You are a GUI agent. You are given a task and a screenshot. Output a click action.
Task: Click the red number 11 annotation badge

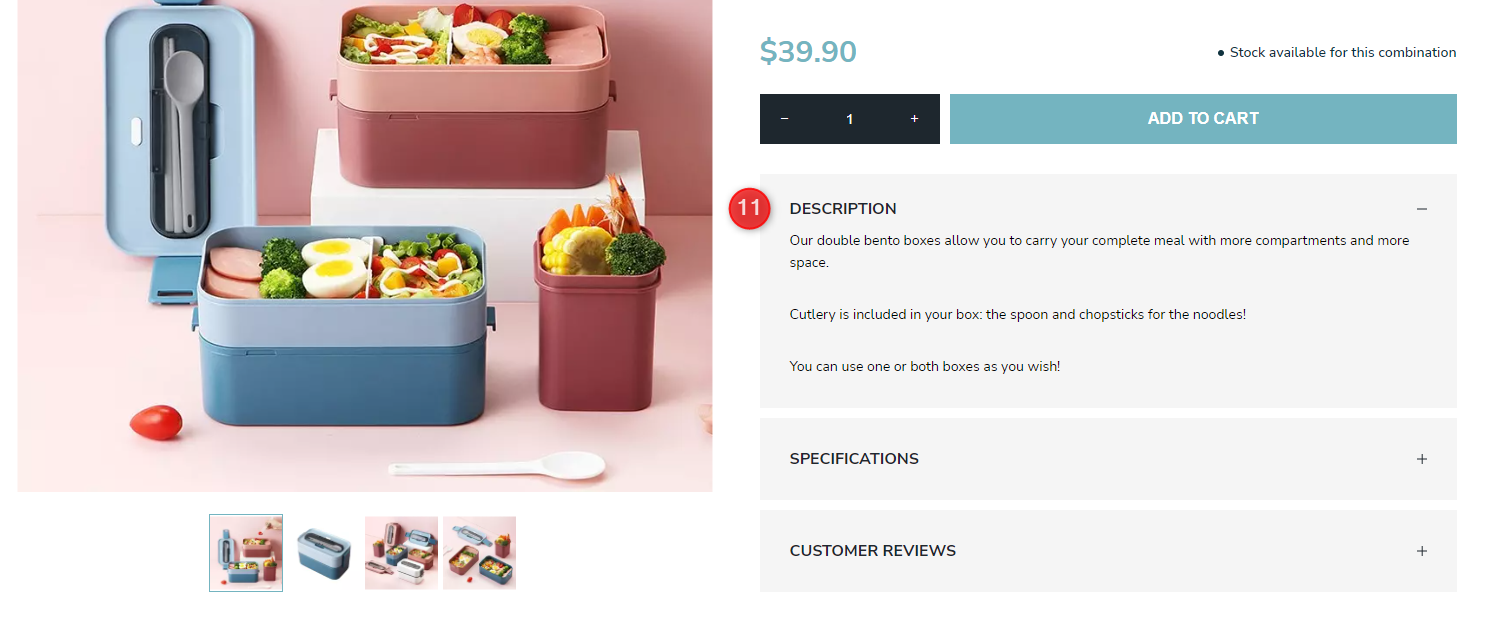tap(749, 208)
